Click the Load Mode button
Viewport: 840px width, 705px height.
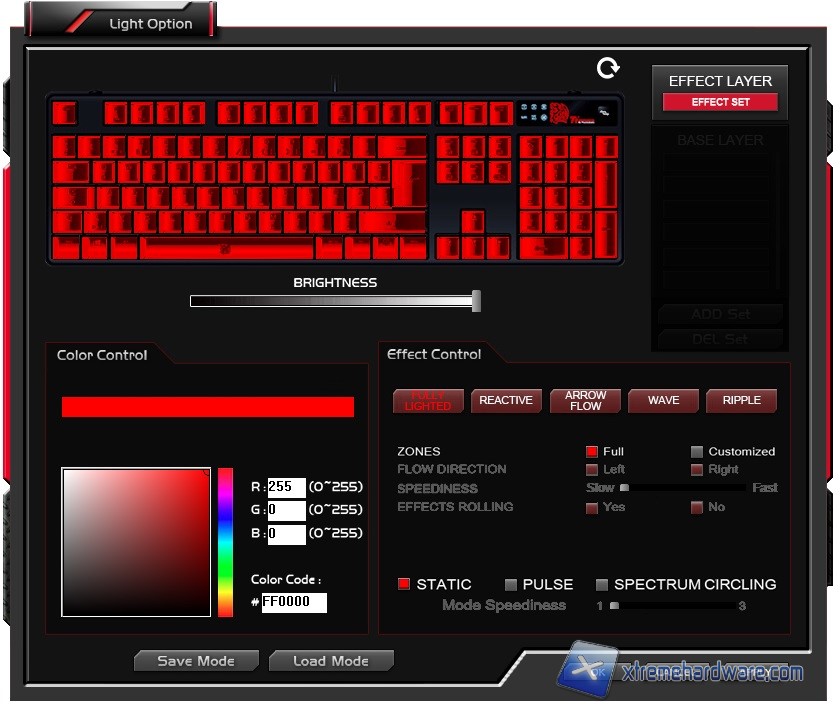330,661
